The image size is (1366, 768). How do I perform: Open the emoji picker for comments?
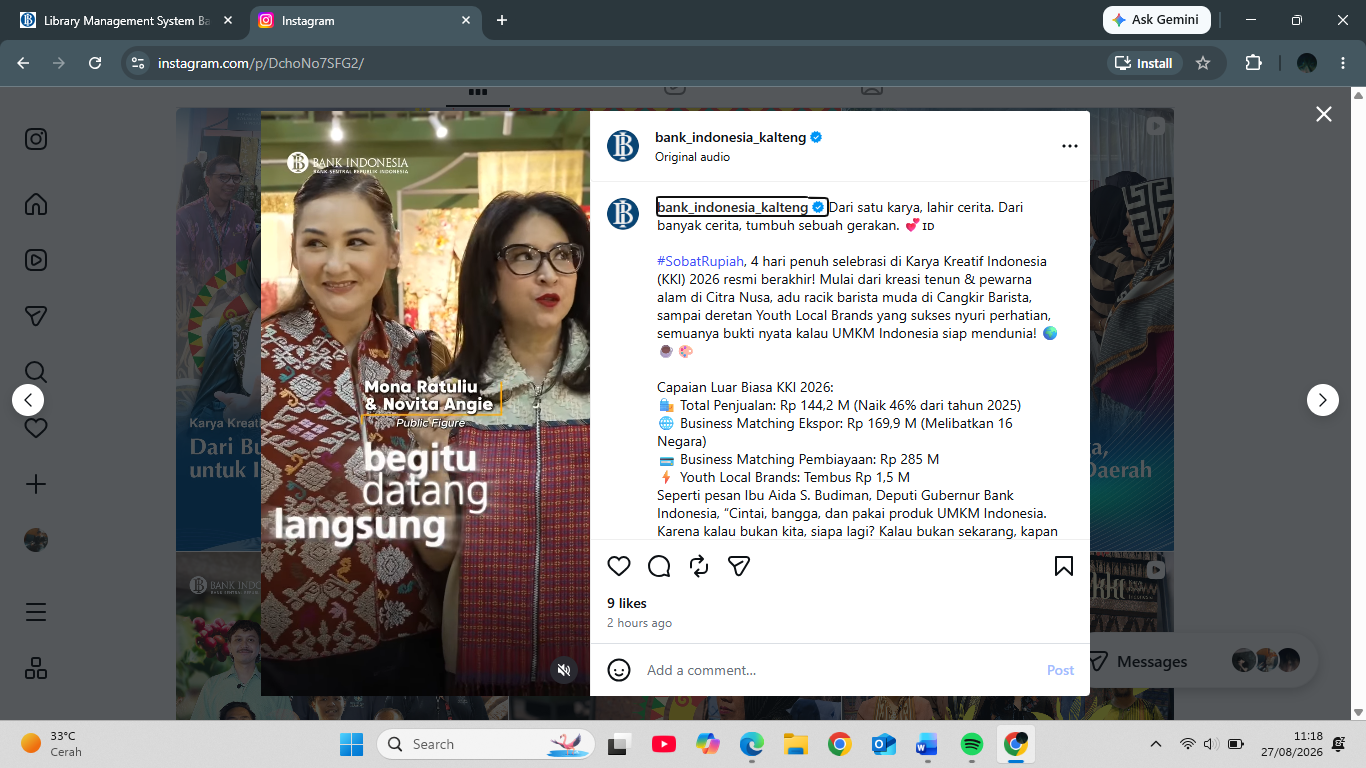[x=619, y=670]
